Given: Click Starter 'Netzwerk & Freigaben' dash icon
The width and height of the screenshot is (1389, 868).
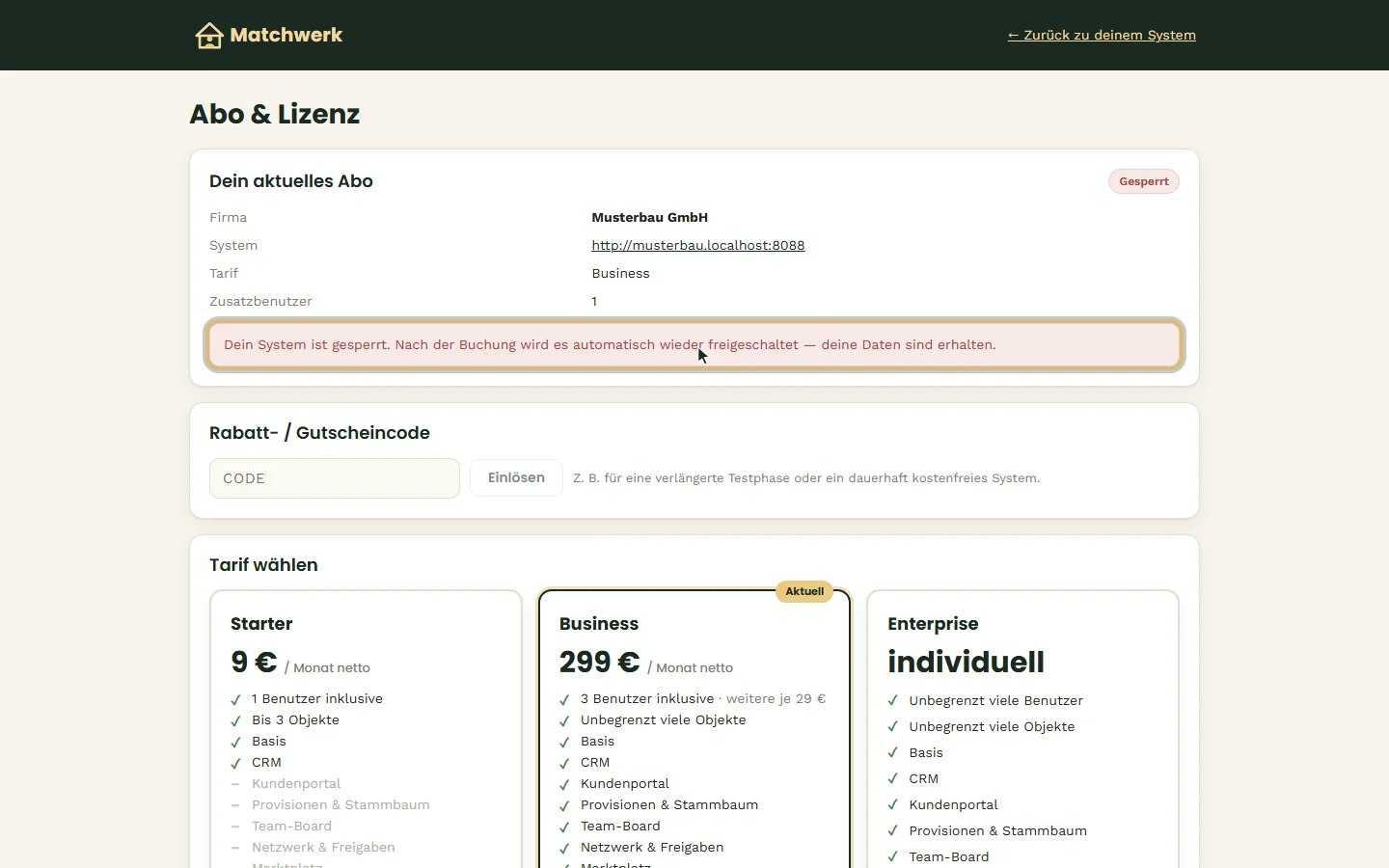Looking at the screenshot, I should (236, 848).
